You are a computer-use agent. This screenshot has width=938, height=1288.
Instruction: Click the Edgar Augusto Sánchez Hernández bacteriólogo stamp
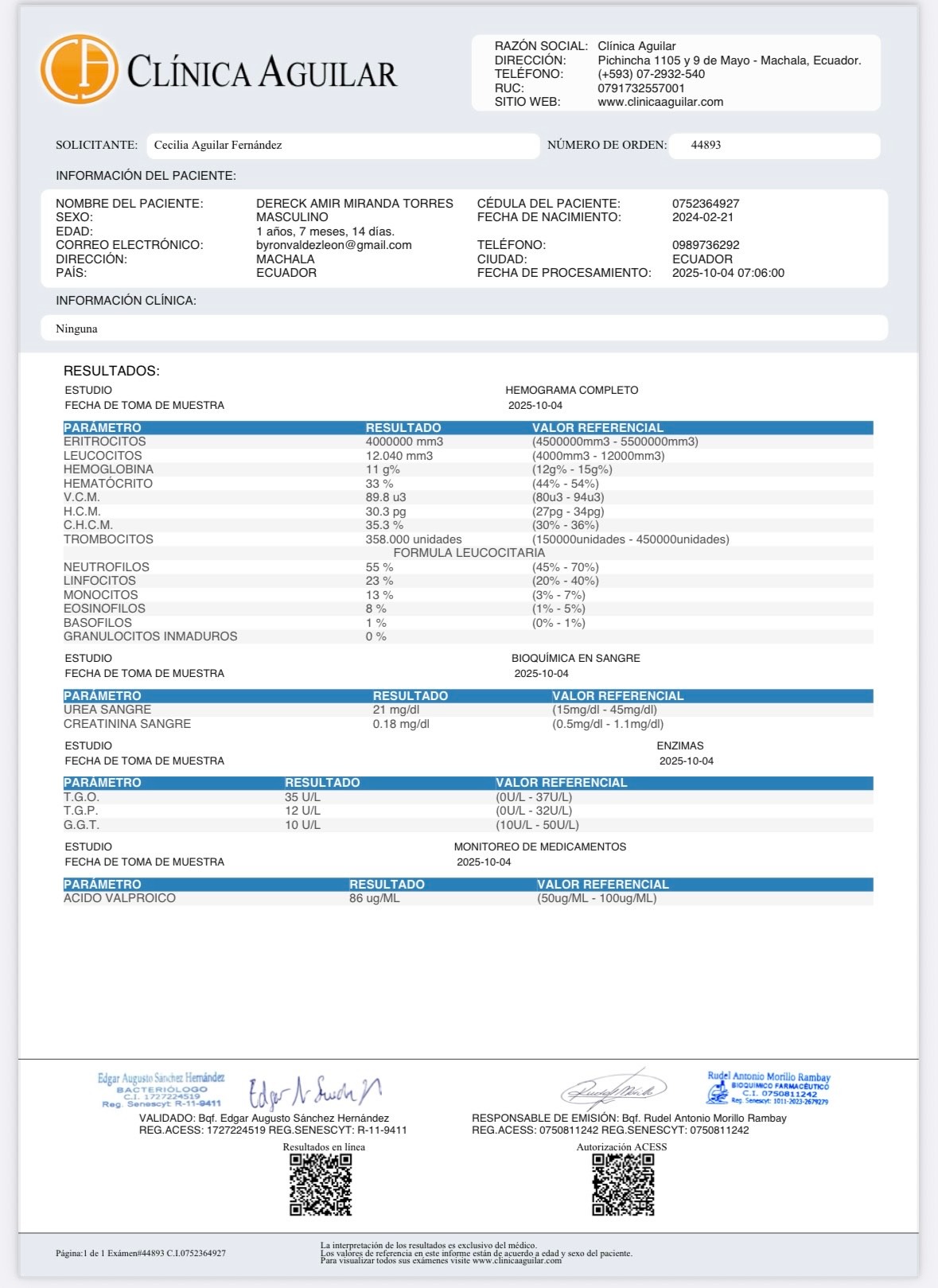(162, 1090)
